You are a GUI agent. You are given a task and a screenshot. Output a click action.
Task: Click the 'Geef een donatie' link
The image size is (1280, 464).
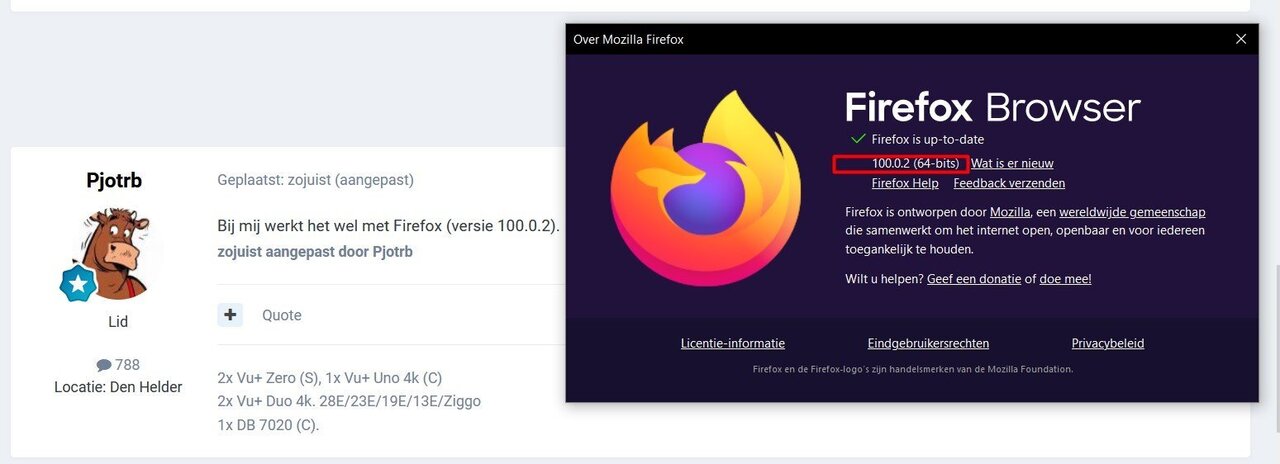pos(974,279)
